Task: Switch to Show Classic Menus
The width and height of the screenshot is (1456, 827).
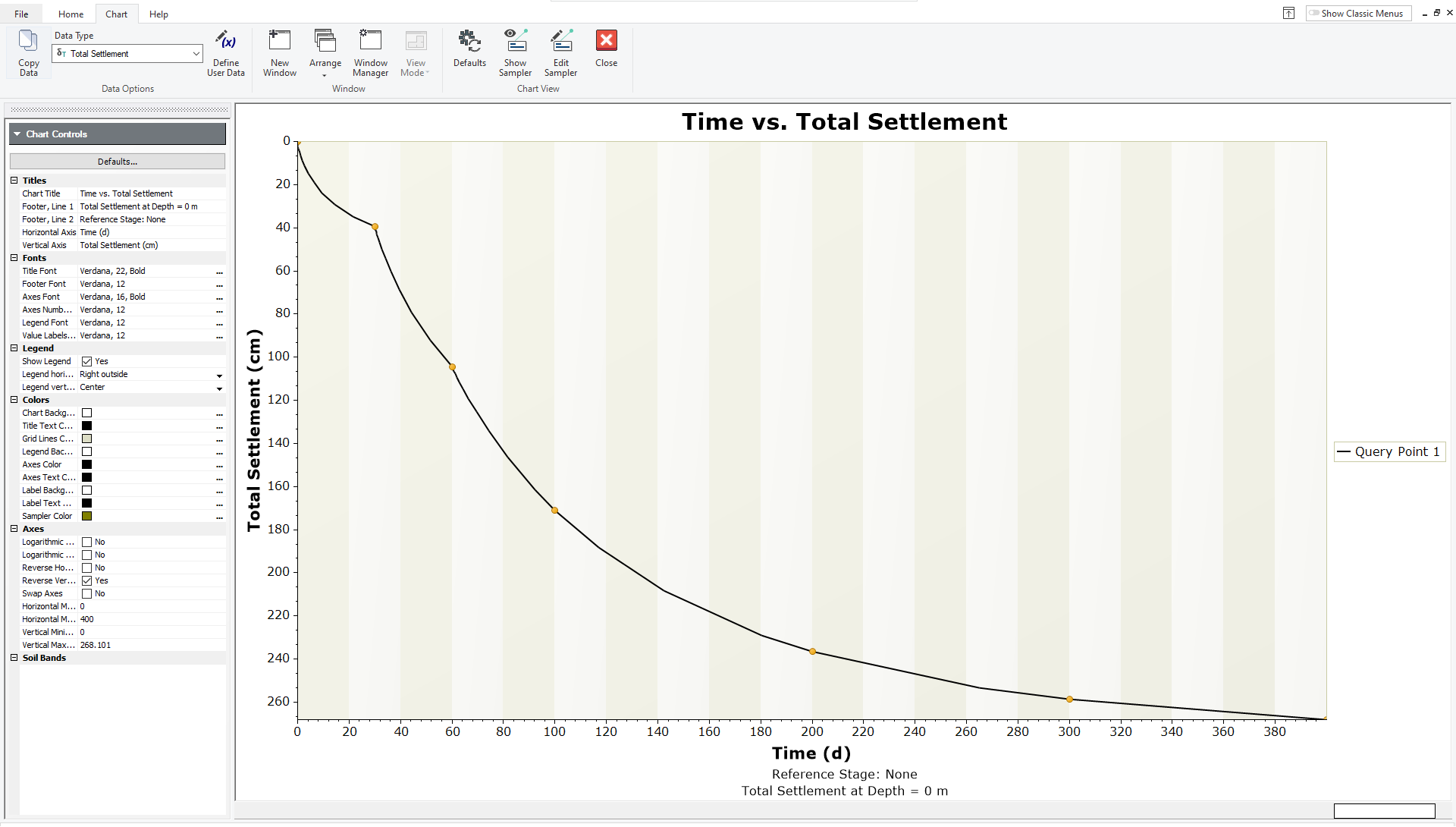Action: (x=1357, y=13)
